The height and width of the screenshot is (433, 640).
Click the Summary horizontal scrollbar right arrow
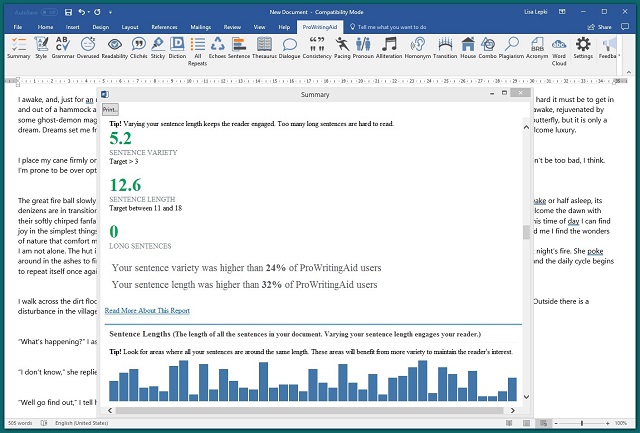click(x=513, y=410)
